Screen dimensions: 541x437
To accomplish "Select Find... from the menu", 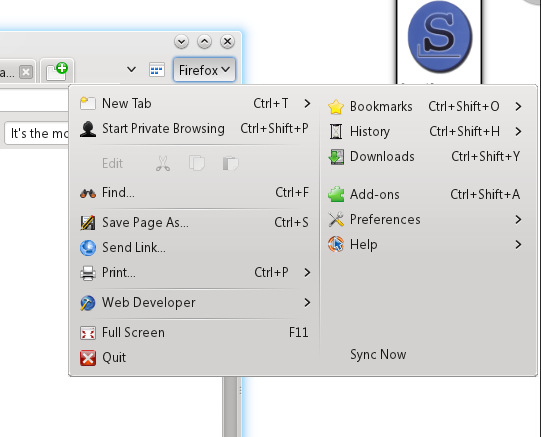I will click(x=195, y=193).
